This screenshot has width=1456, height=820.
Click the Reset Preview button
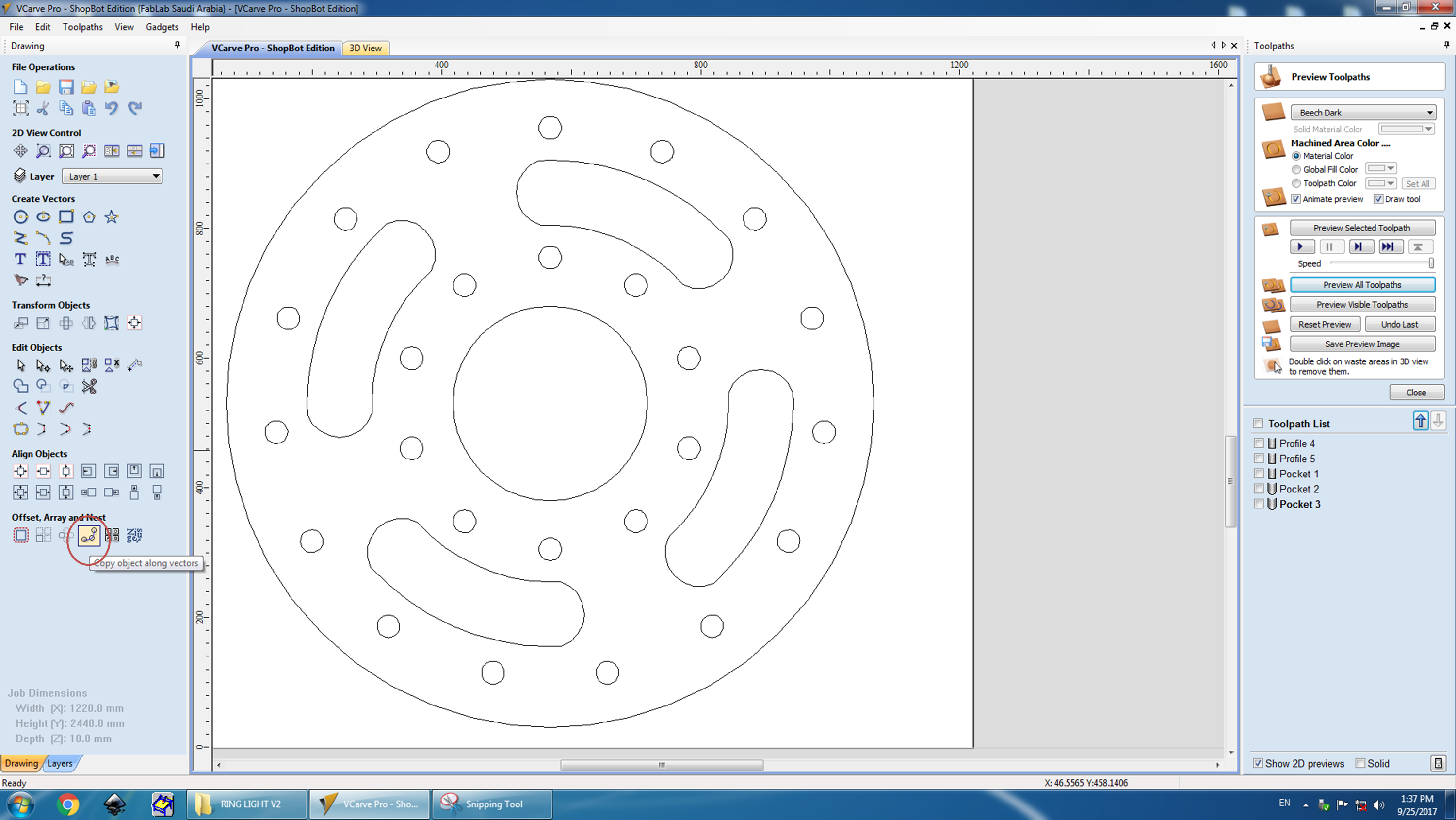click(x=1325, y=324)
